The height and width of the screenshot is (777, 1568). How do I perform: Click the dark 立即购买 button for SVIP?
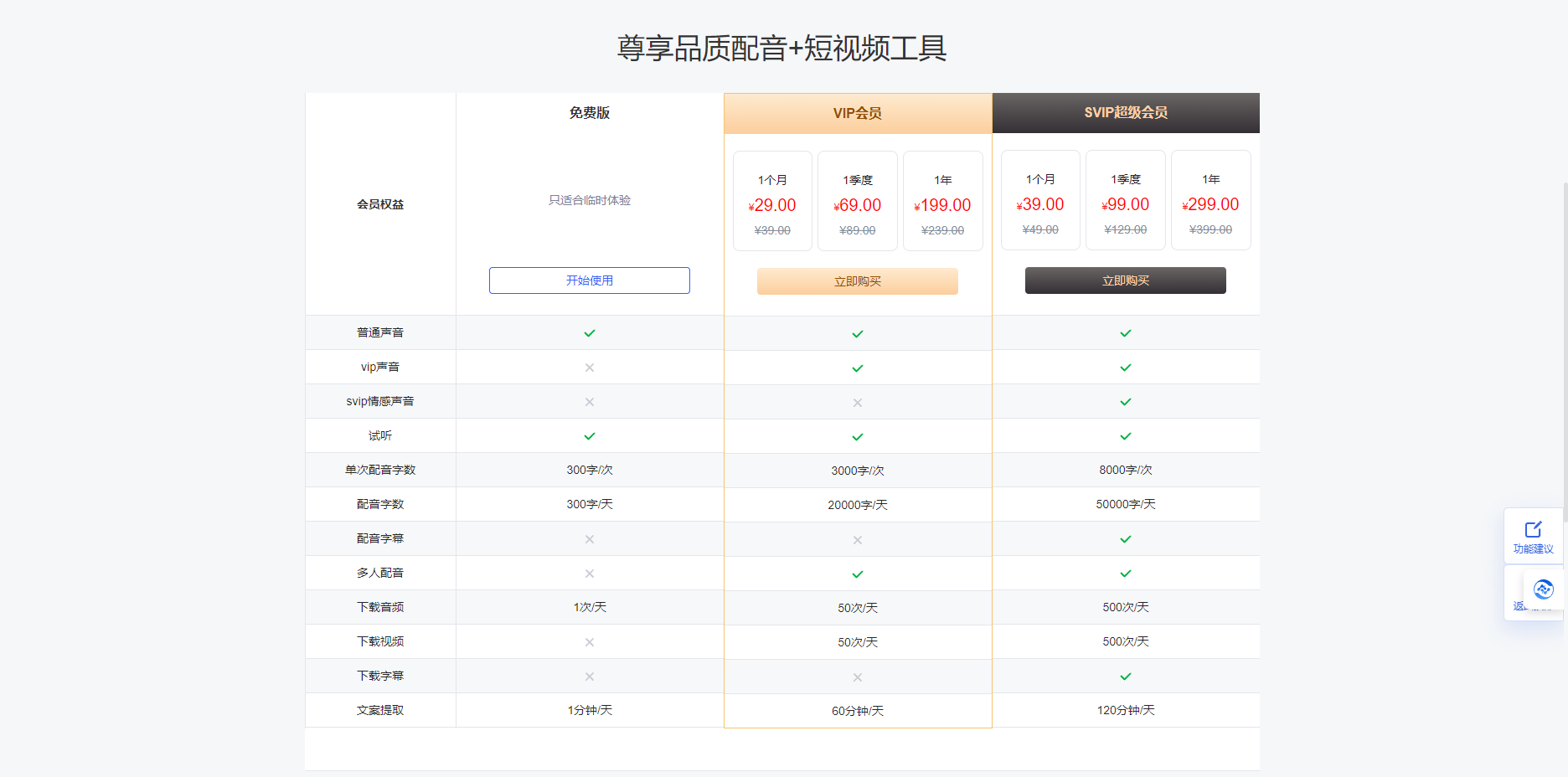coord(1126,280)
